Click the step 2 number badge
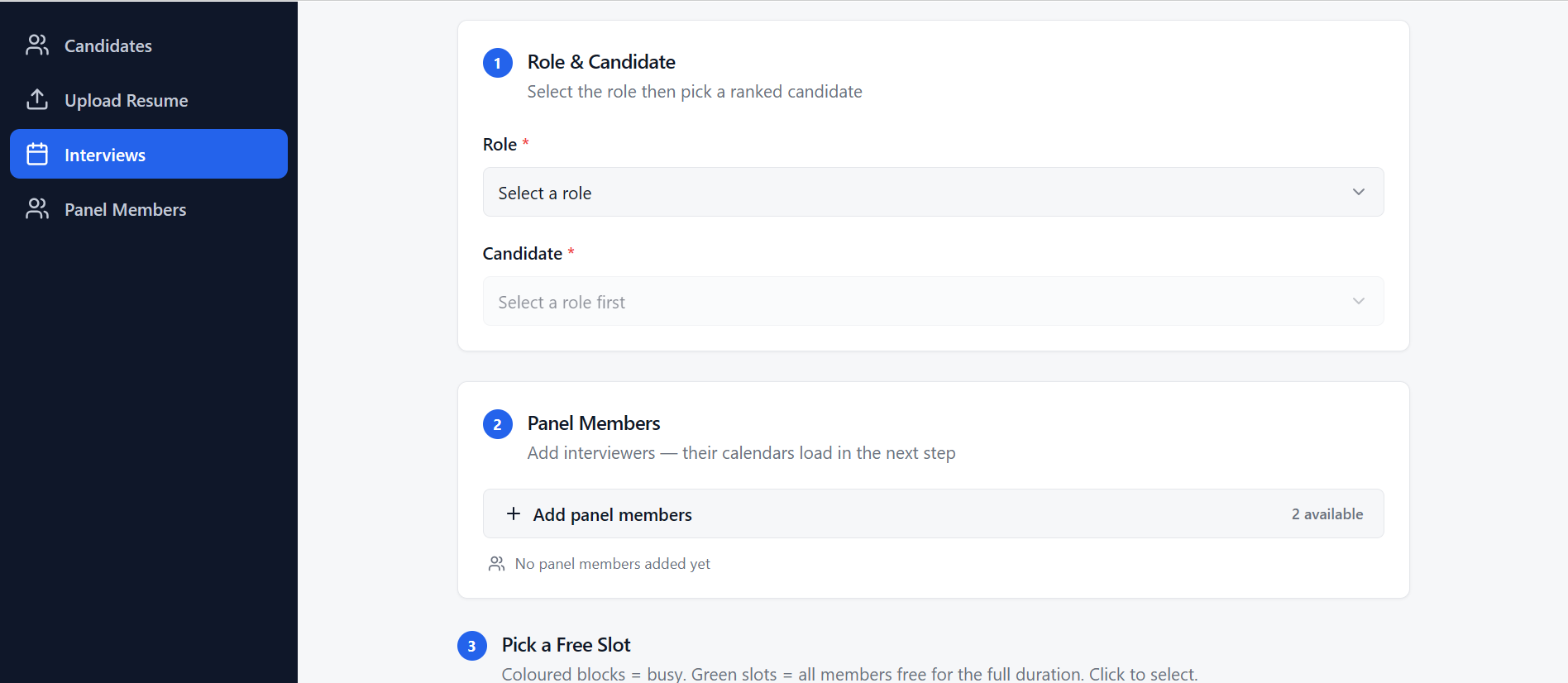The image size is (1568, 683). [x=497, y=424]
